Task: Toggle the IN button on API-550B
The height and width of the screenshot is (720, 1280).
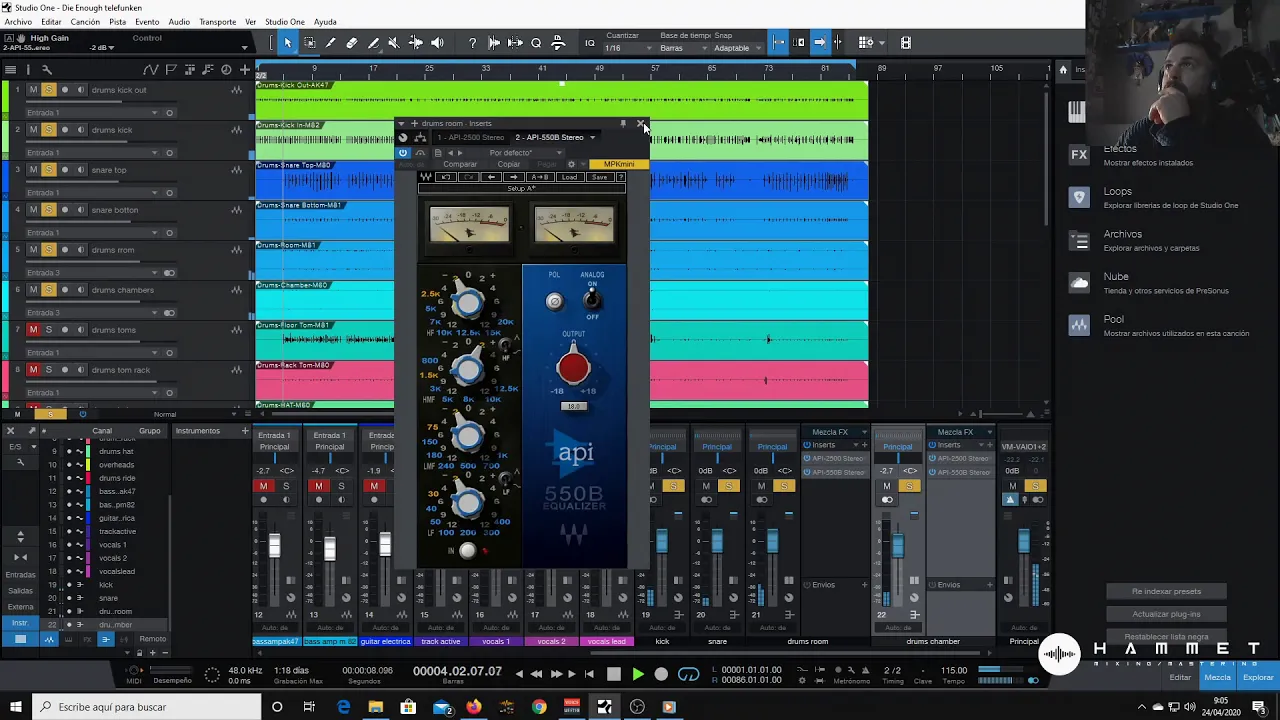Action: coord(467,550)
